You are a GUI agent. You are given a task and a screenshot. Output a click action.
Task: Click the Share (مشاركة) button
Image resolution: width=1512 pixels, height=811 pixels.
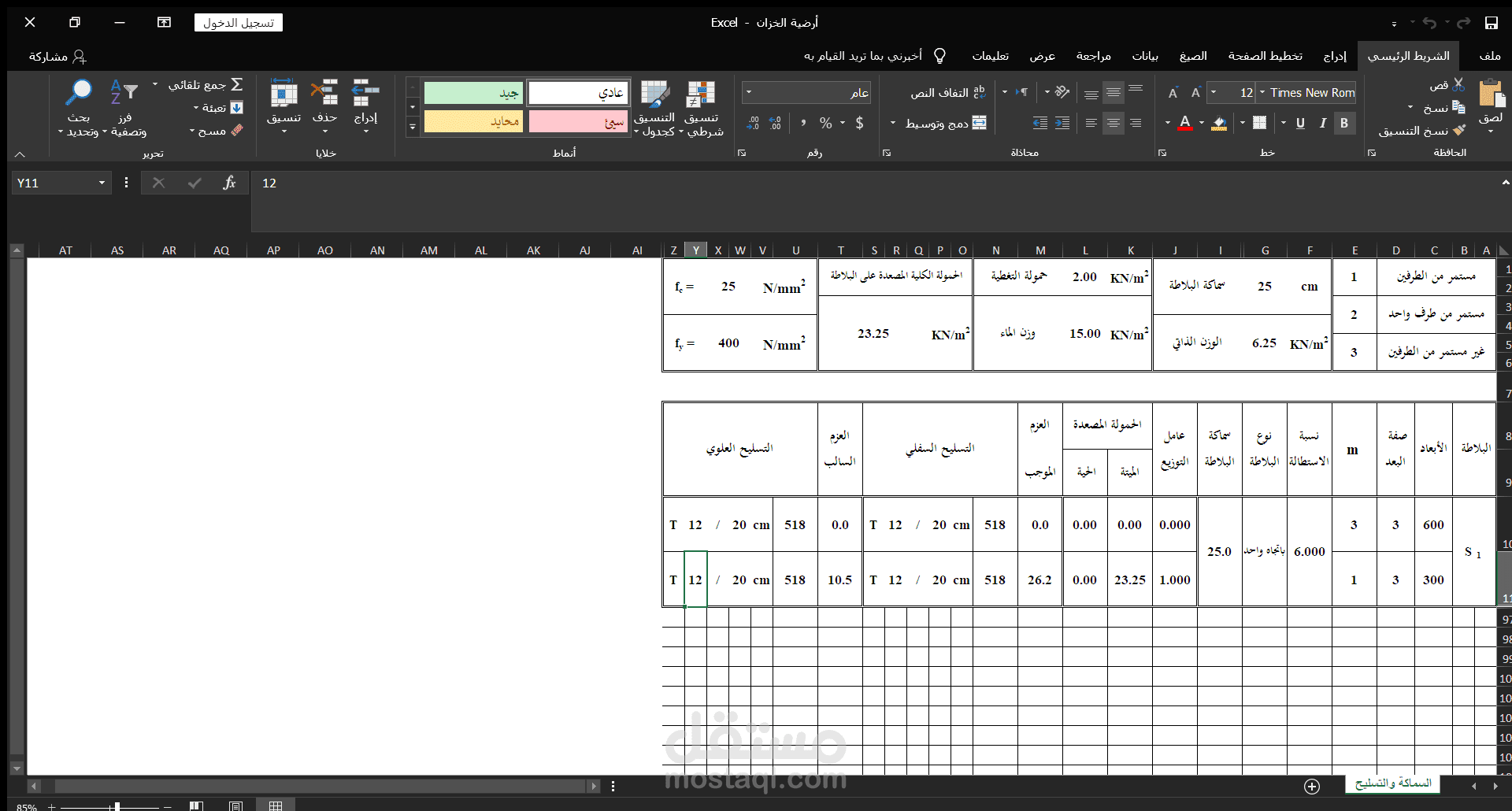(x=57, y=57)
